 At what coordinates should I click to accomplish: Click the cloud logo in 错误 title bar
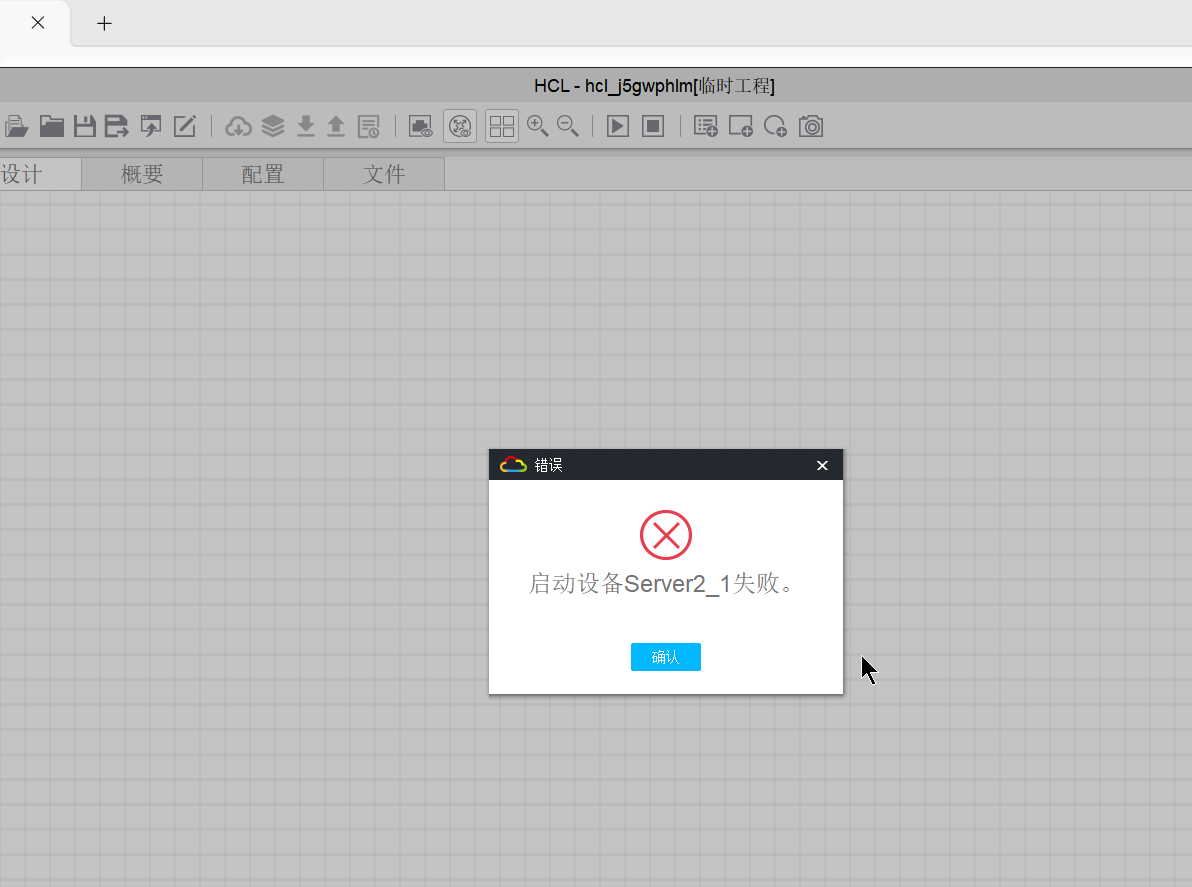tap(513, 464)
